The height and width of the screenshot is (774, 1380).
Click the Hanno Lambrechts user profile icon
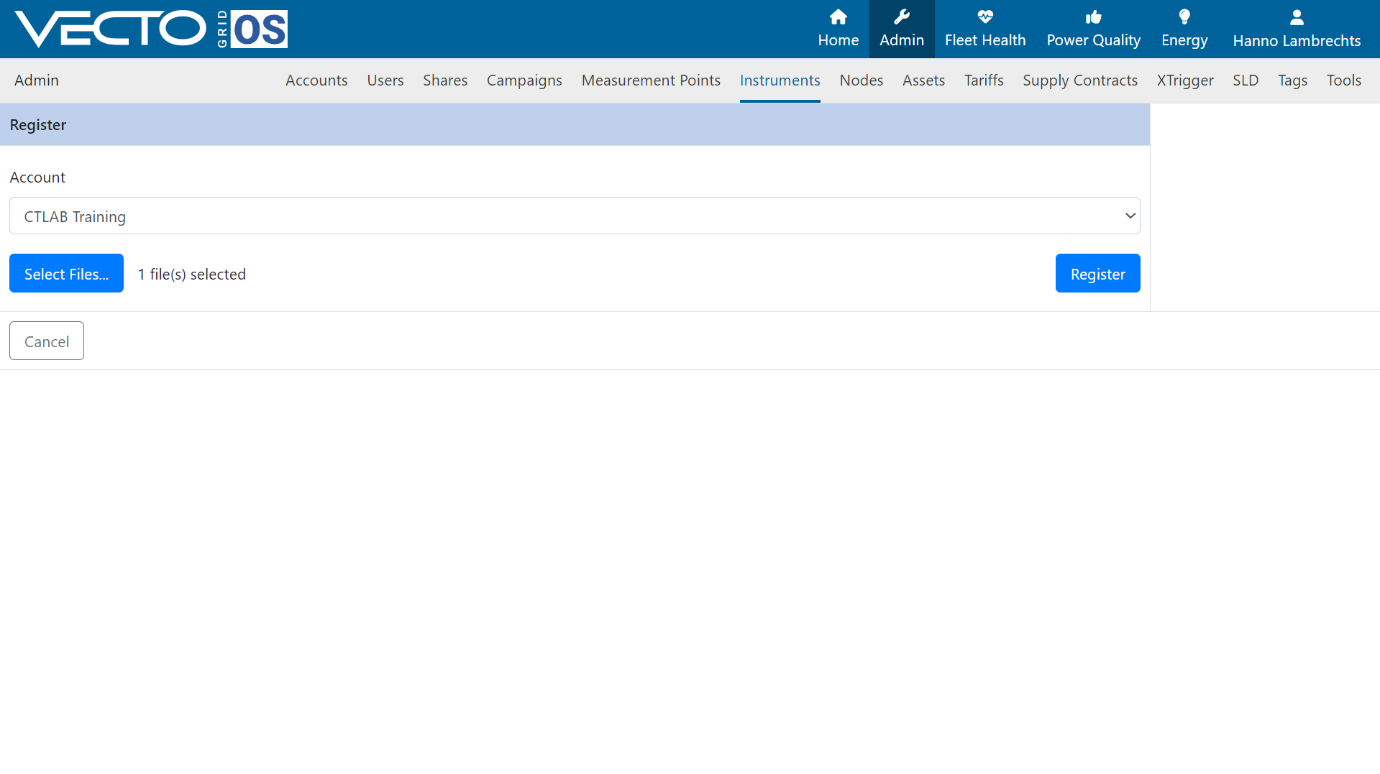click(1297, 17)
